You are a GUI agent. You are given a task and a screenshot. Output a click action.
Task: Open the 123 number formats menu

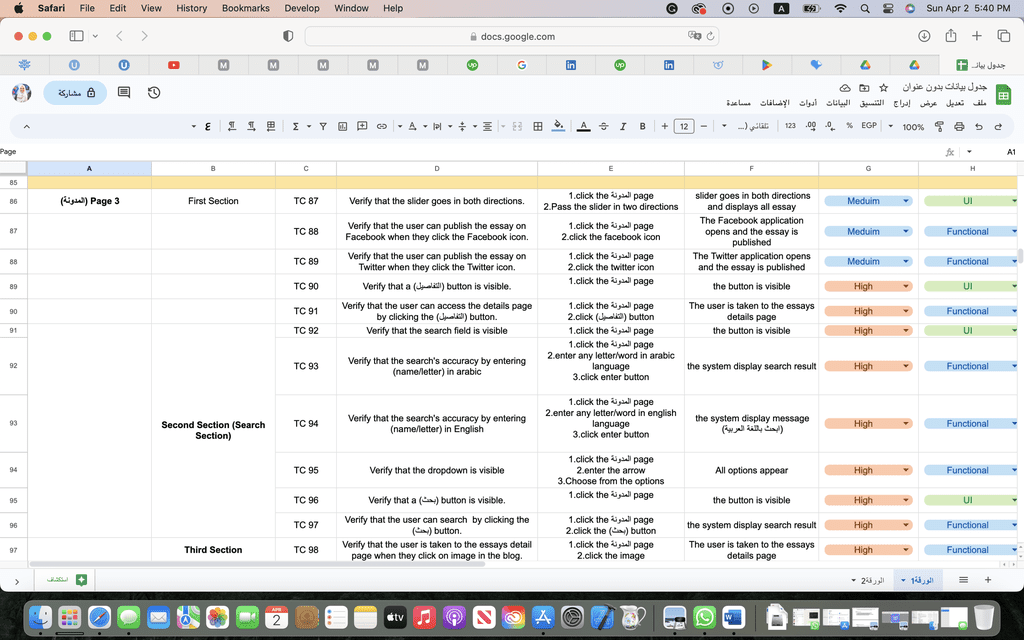[x=790, y=126]
